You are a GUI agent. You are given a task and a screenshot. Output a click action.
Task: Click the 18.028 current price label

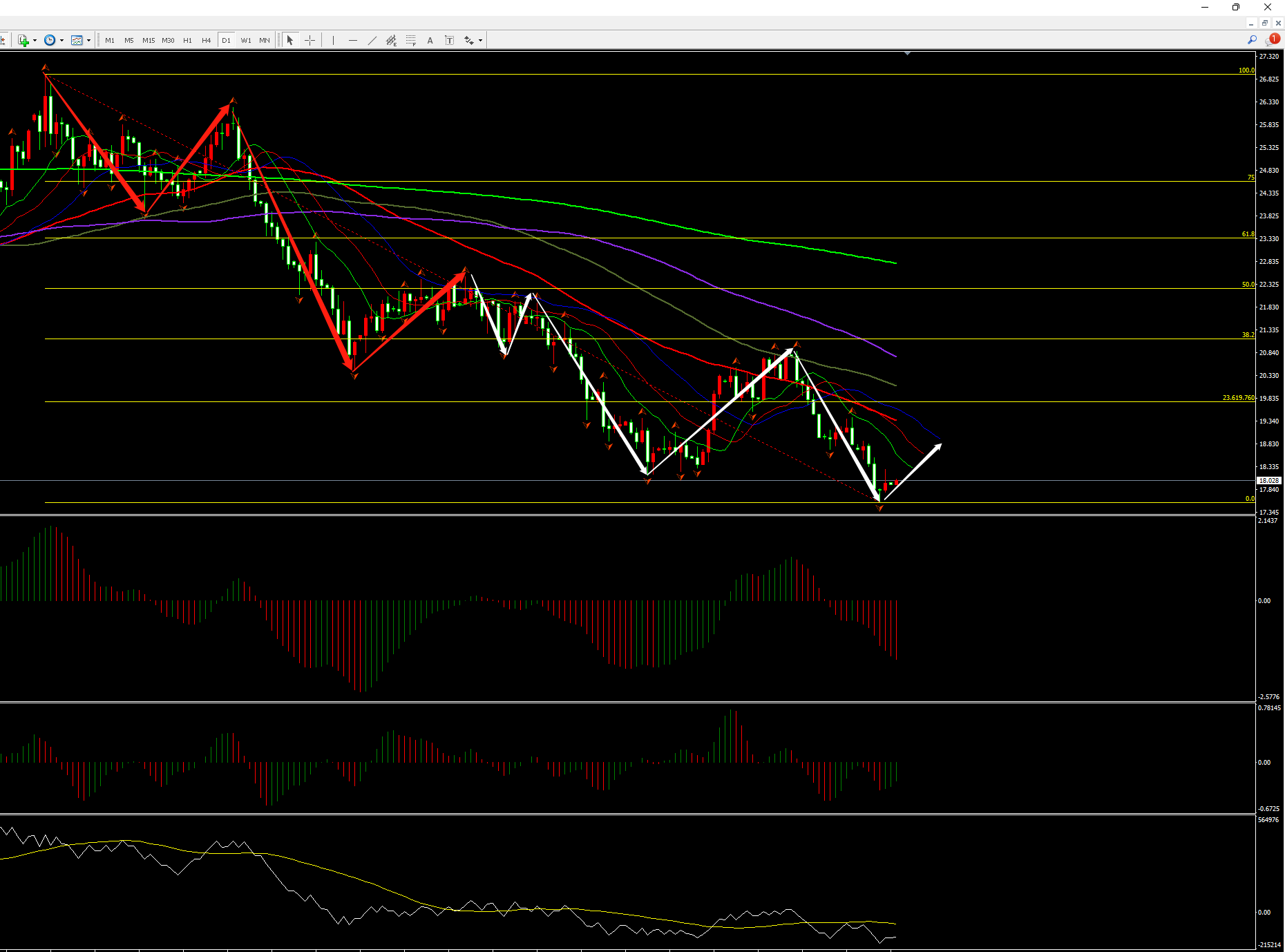[1268, 480]
